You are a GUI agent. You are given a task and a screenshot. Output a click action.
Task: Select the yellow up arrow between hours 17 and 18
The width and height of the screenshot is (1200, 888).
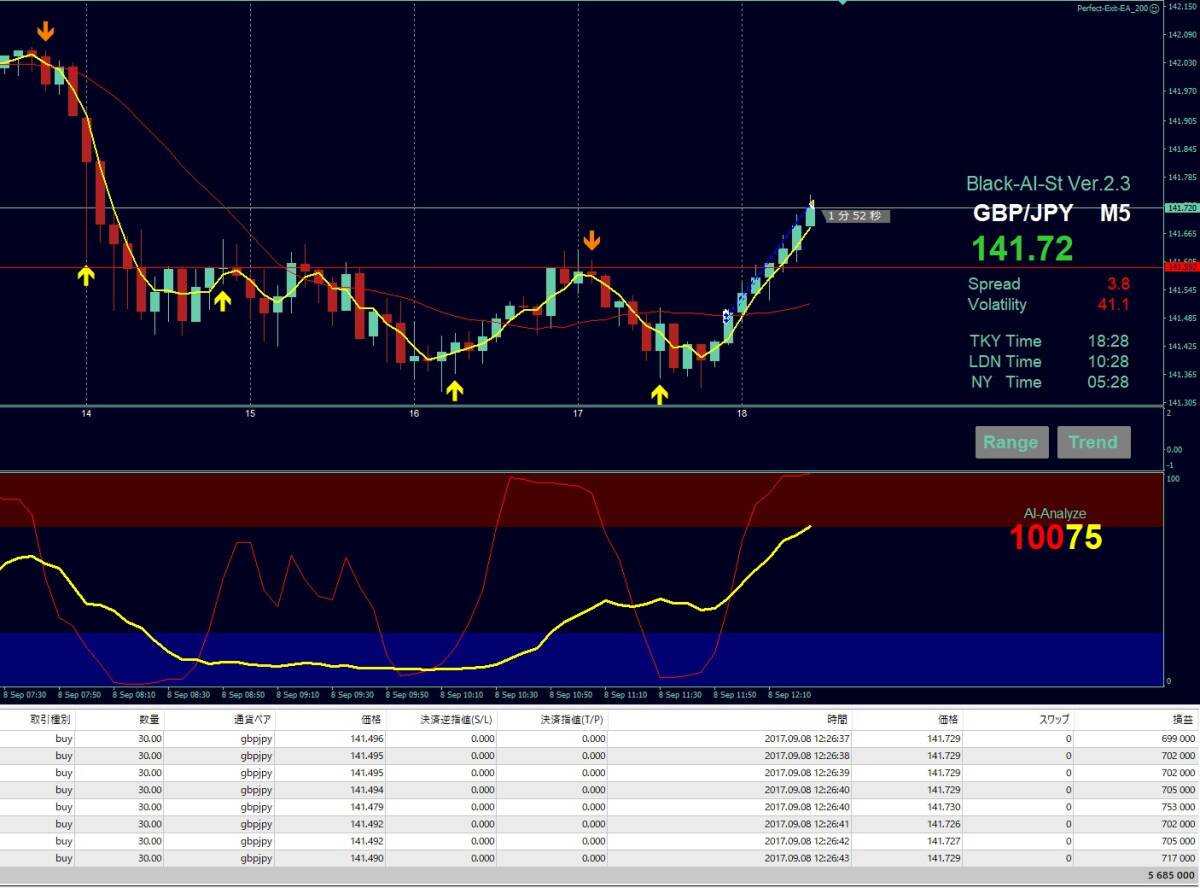(659, 395)
